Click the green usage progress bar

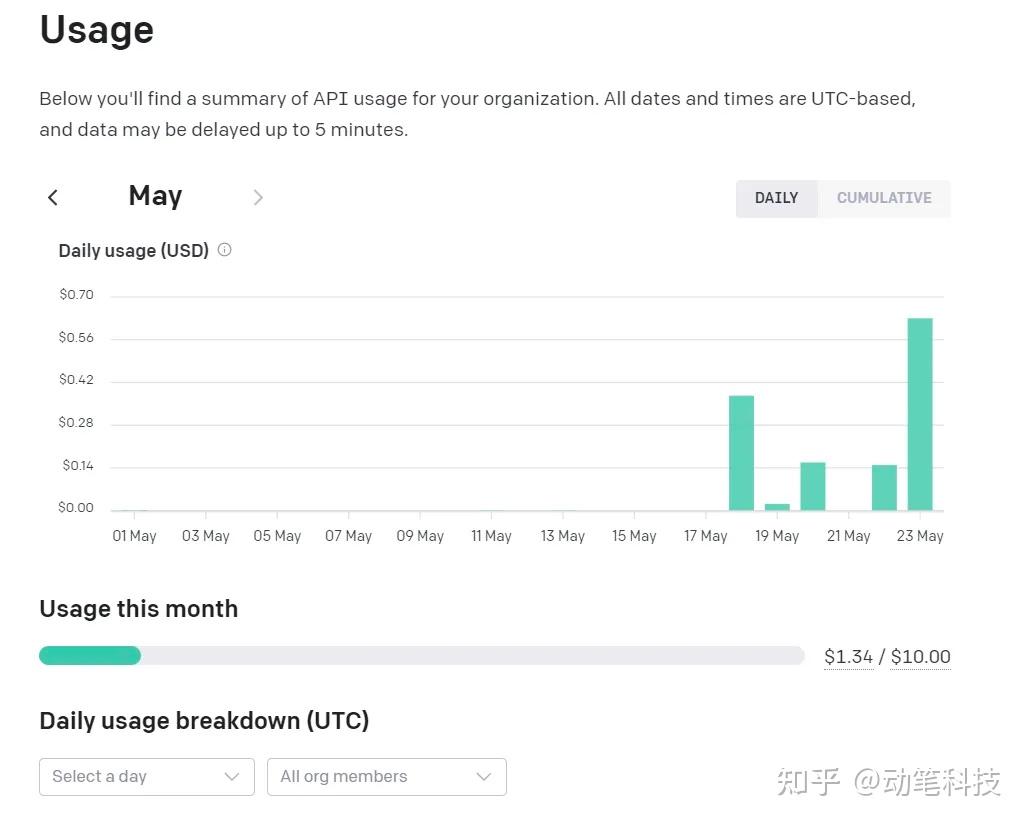(x=90, y=655)
